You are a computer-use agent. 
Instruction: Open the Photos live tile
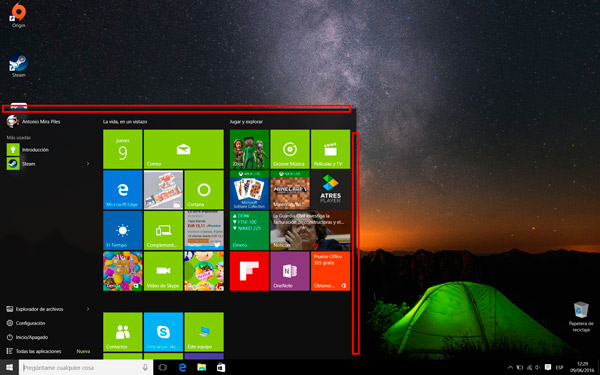(163, 189)
